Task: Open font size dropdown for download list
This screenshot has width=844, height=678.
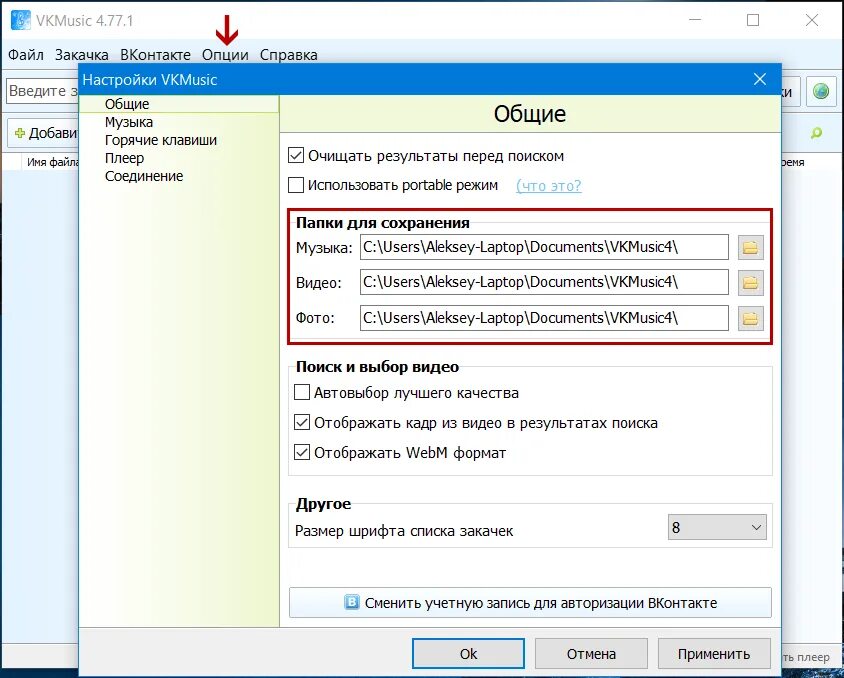Action: tap(716, 528)
